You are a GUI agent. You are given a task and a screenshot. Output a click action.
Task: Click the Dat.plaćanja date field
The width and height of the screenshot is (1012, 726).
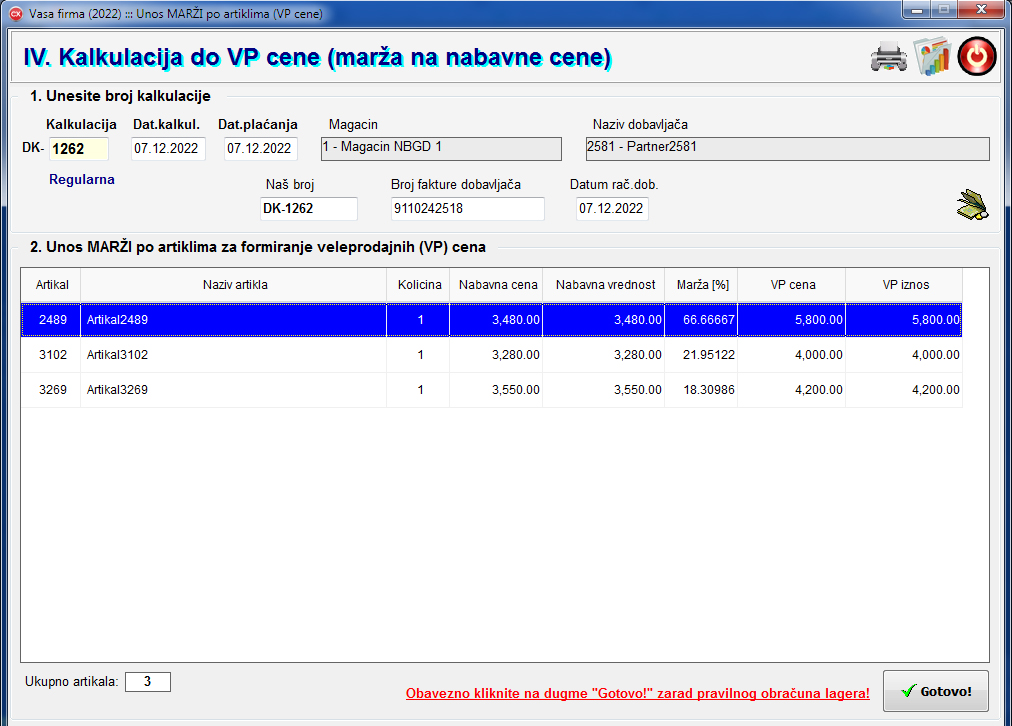[x=261, y=148]
